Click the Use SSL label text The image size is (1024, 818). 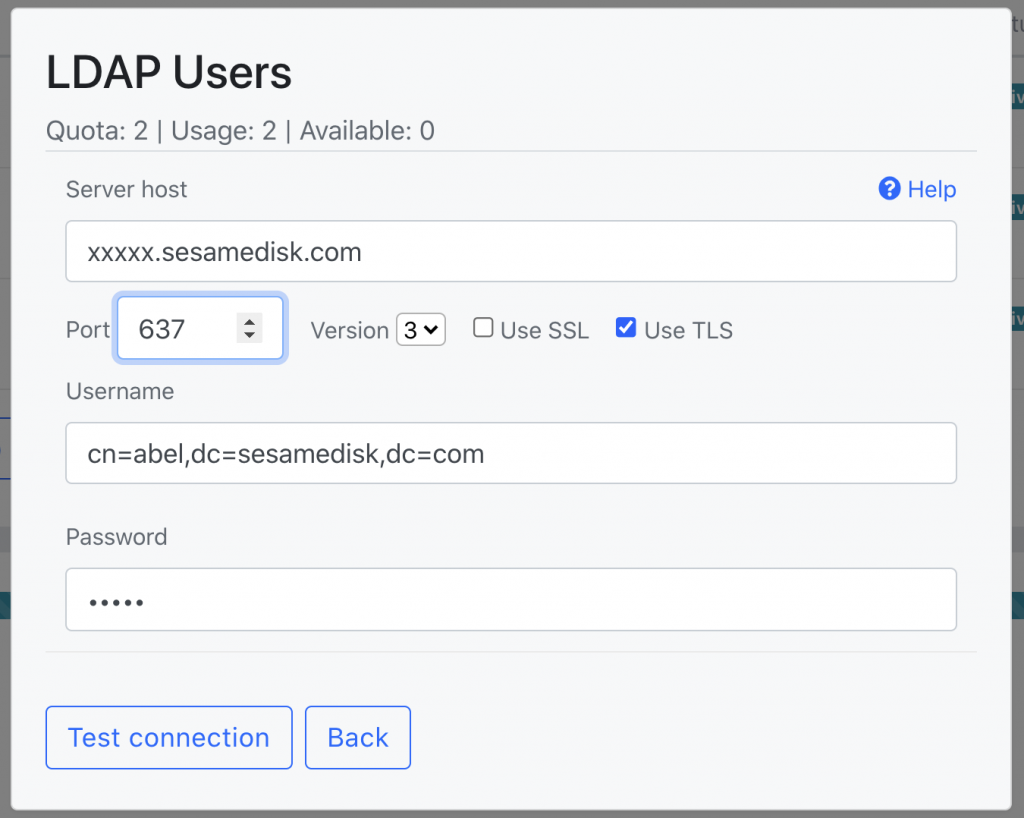545,330
